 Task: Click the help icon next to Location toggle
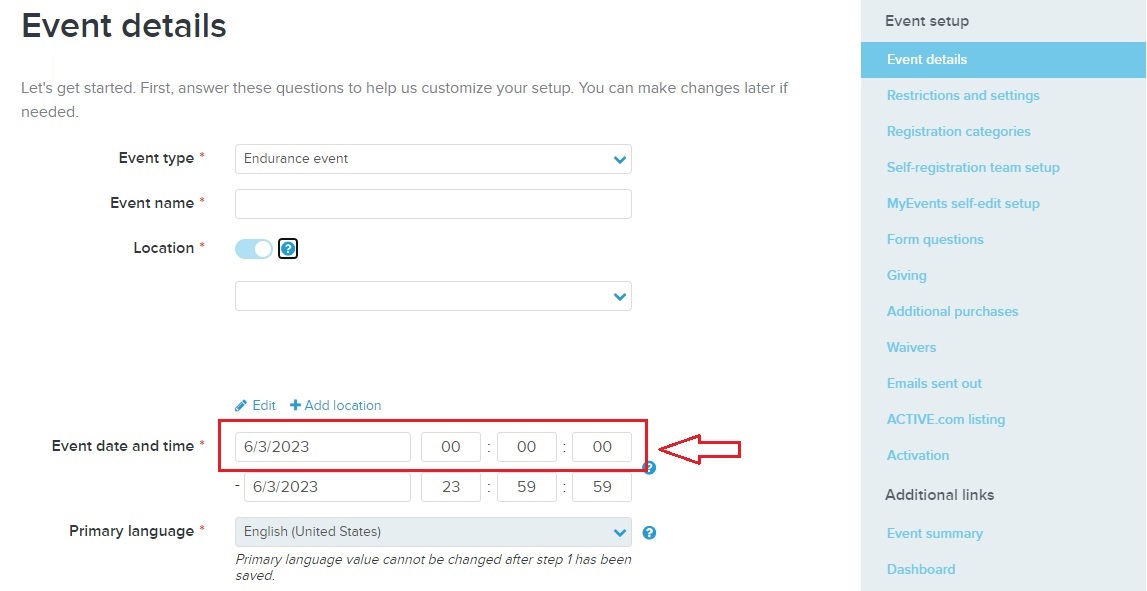click(x=288, y=249)
